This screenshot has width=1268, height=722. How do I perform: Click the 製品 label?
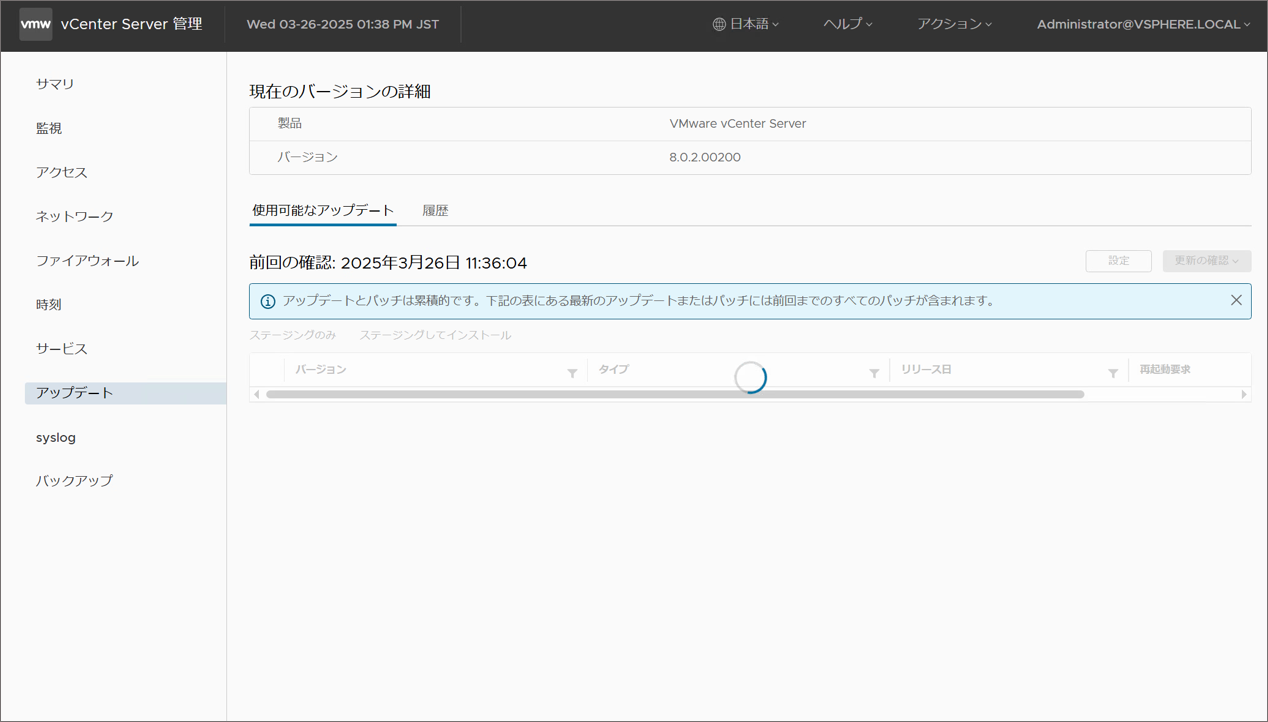point(290,123)
